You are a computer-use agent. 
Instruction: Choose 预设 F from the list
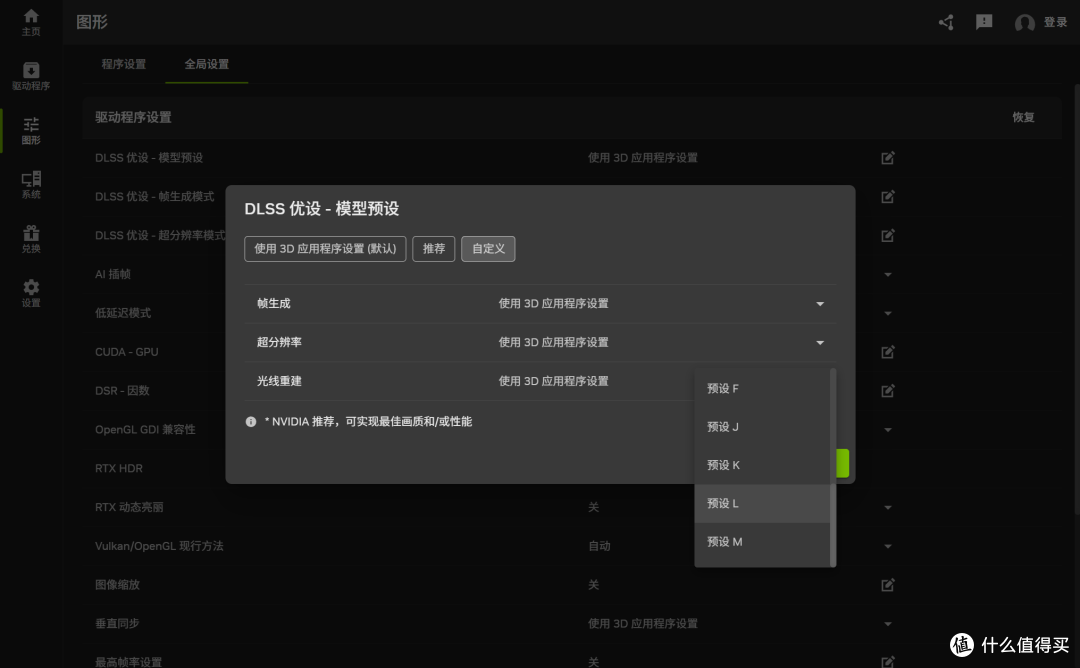tap(762, 388)
